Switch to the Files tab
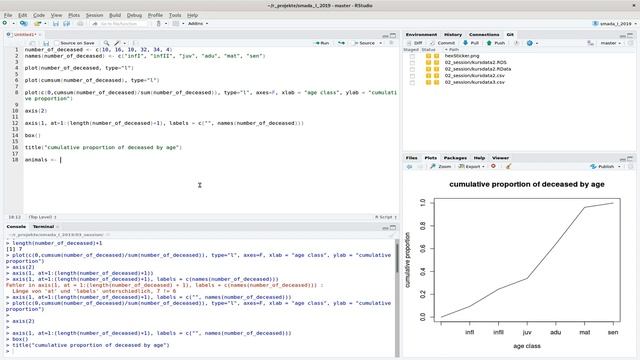The height and width of the screenshot is (360, 640). click(x=411, y=158)
